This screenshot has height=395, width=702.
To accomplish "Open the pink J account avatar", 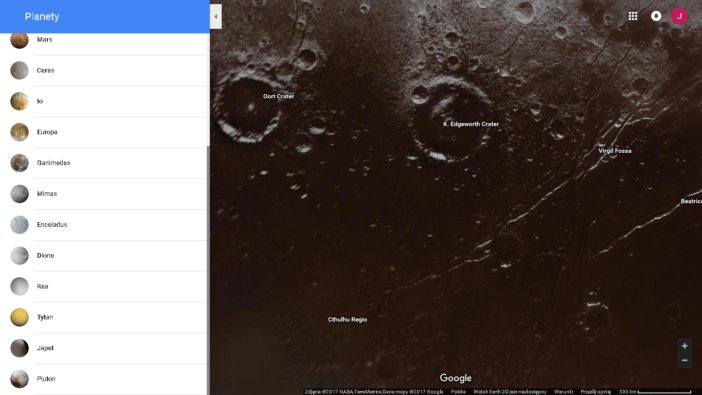I will click(679, 16).
